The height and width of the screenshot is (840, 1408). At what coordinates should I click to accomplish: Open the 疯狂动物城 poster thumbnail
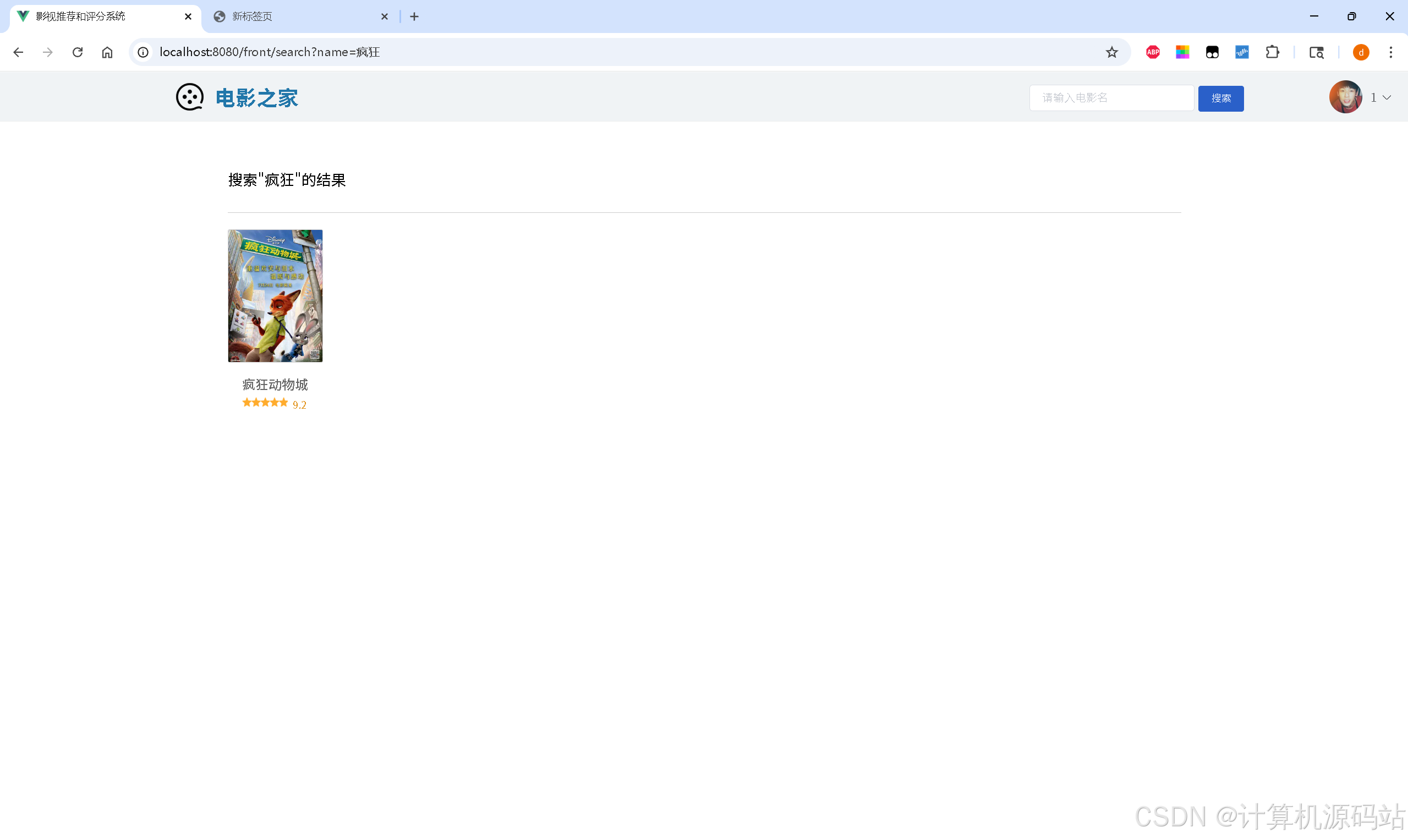[275, 295]
